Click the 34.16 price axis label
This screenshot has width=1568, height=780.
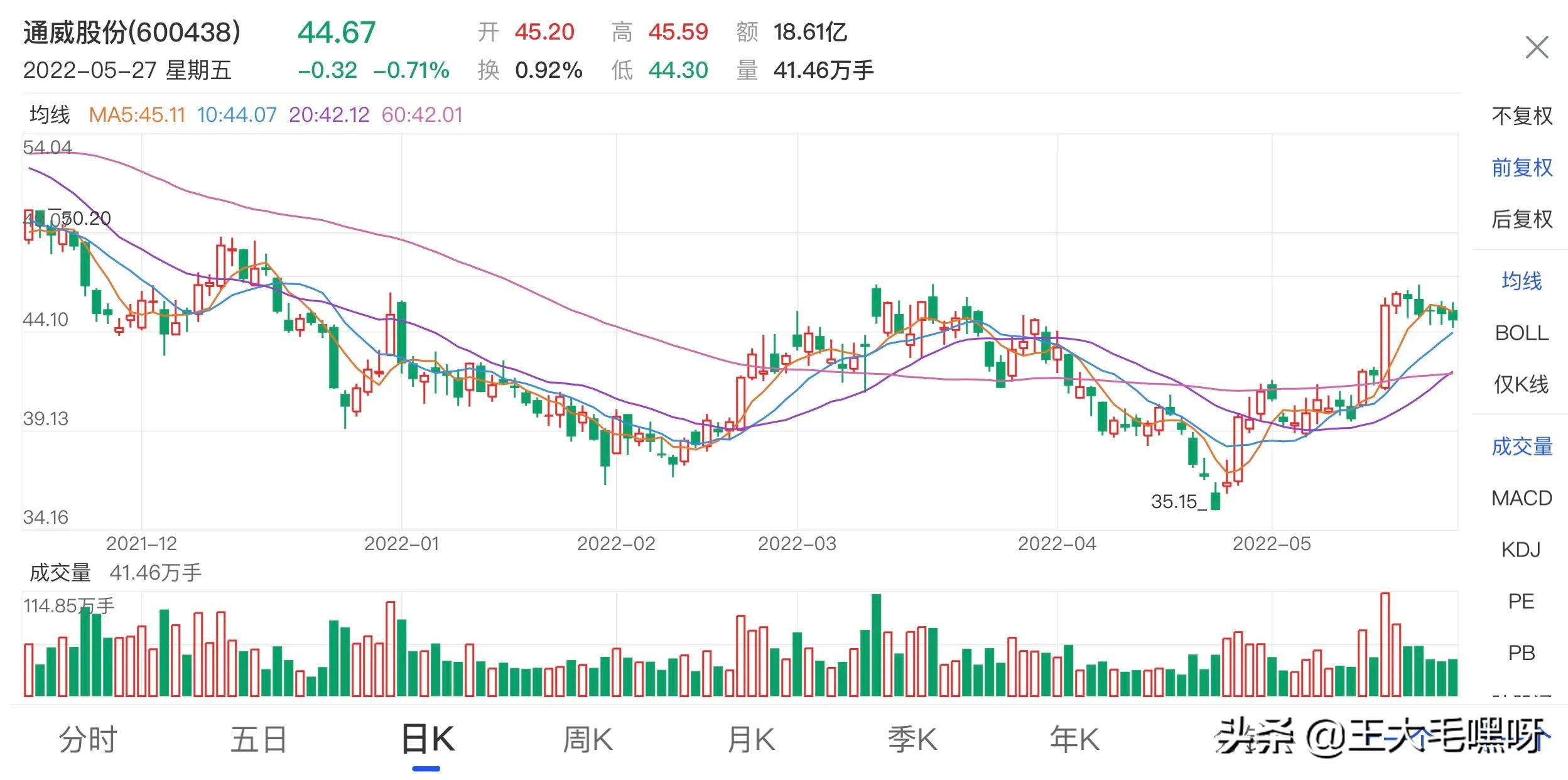[x=46, y=517]
